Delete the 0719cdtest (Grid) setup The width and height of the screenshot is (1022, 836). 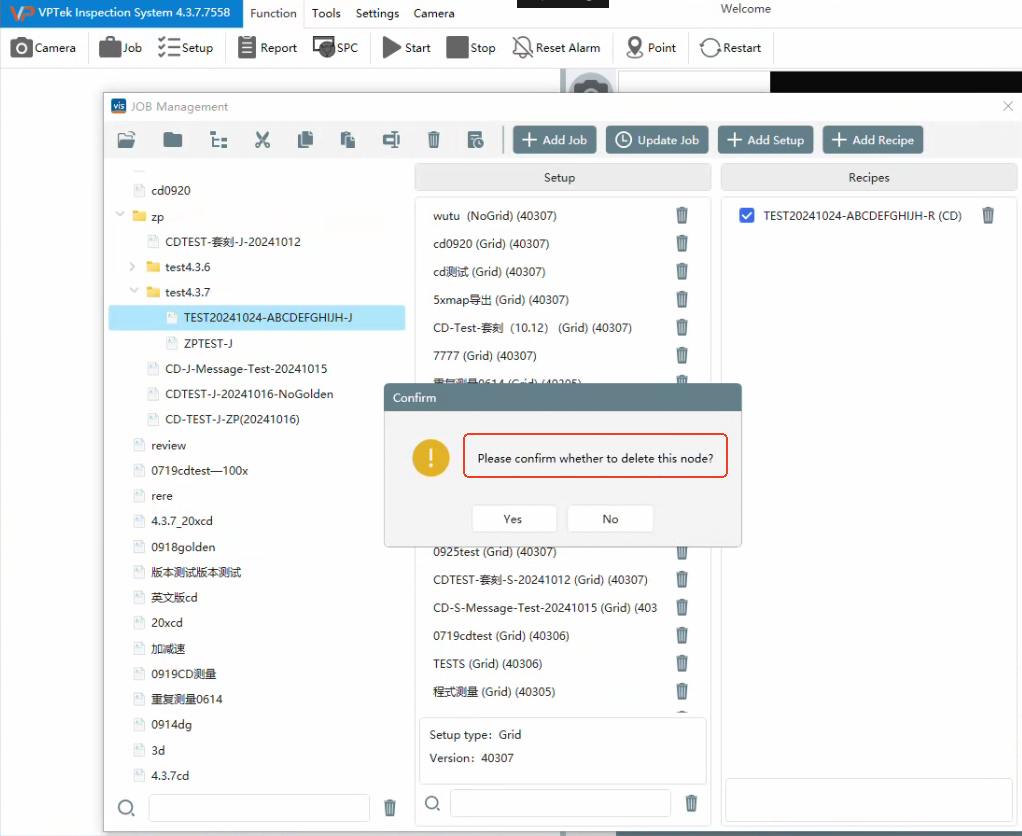click(x=682, y=635)
